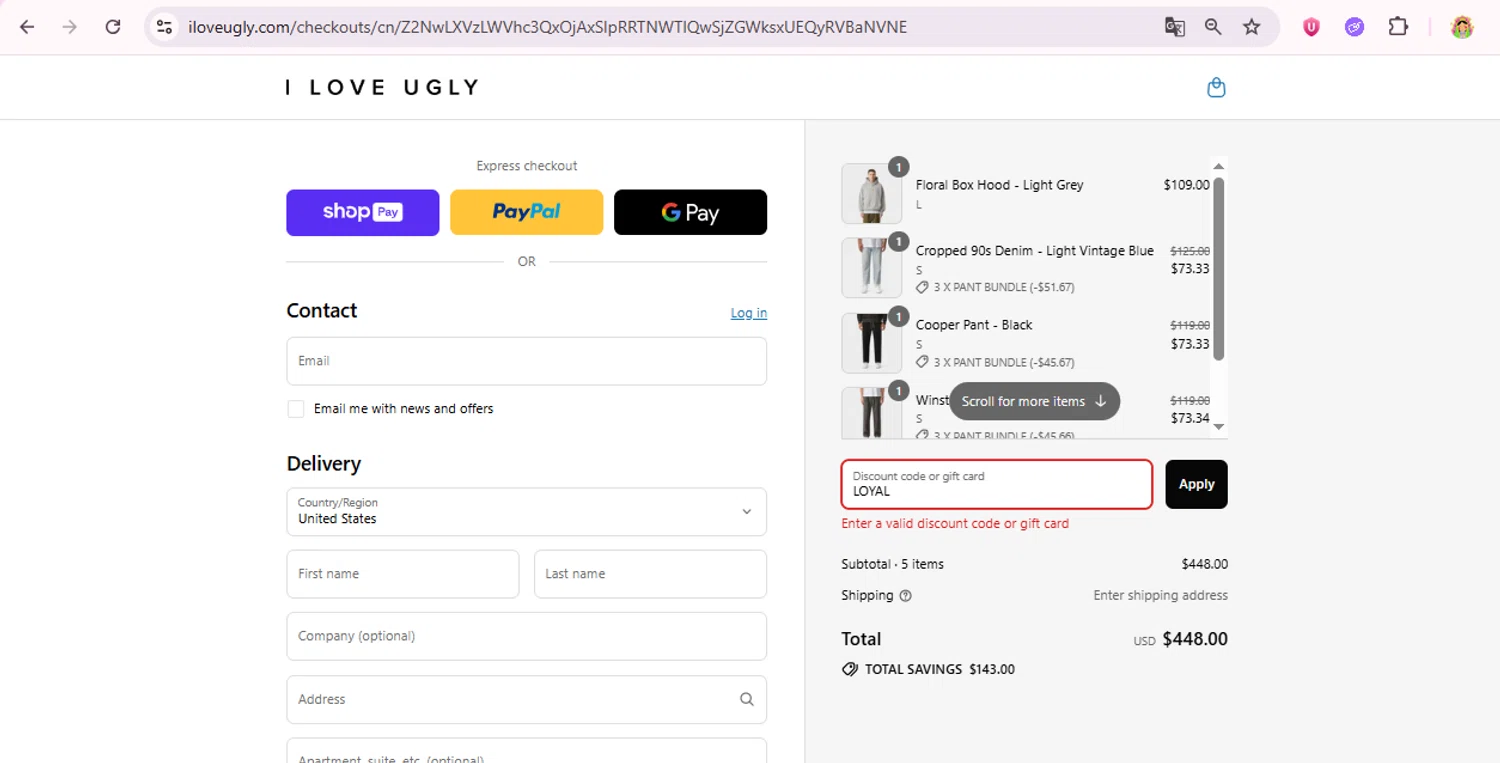
Task: Focus the Address field
Action: [526, 699]
